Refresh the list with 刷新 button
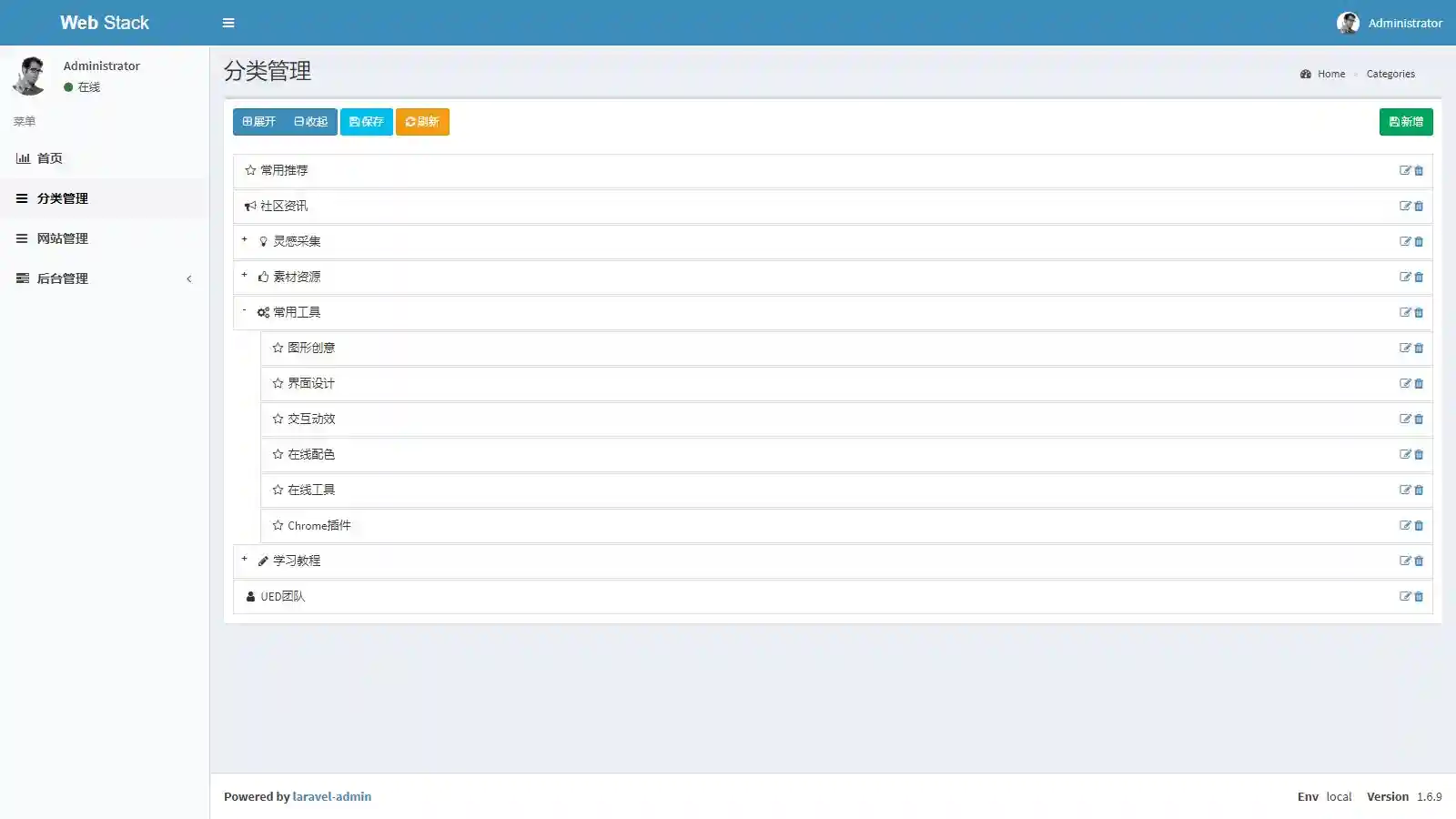This screenshot has height=819, width=1456. click(422, 122)
